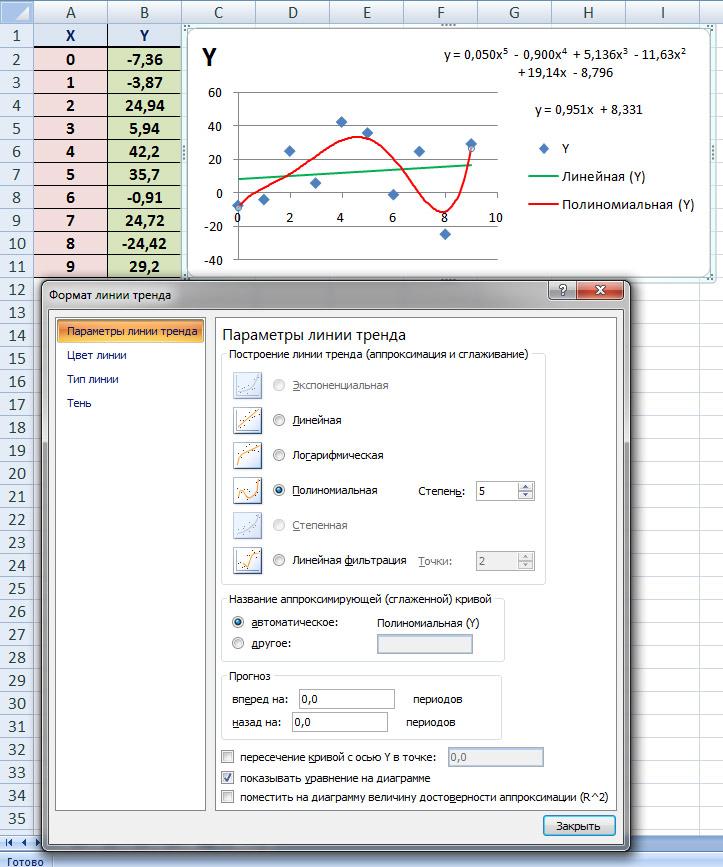Click the Exponential trendline type icon
Screen dimensions: 723x867
248,385
